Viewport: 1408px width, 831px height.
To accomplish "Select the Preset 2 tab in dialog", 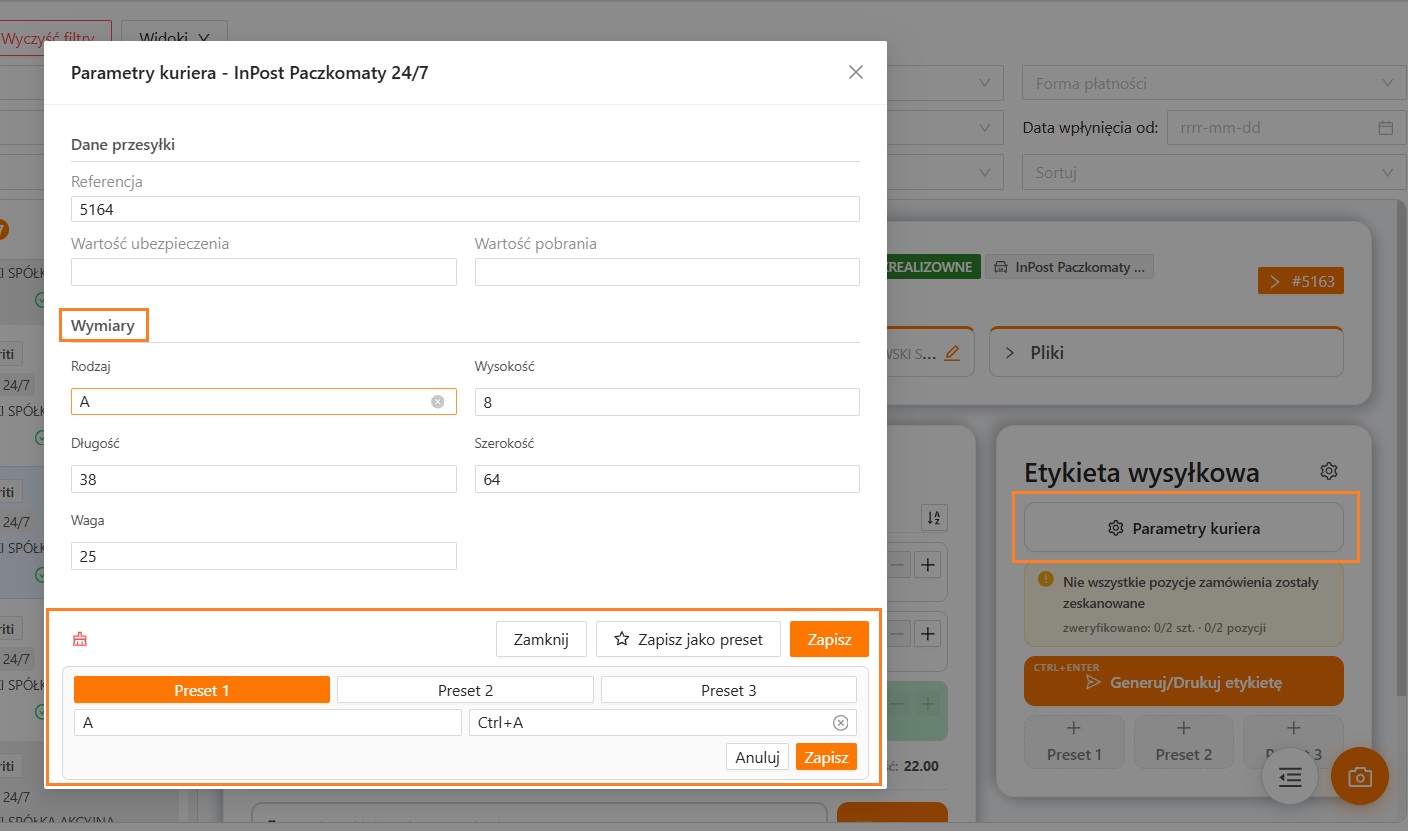I will coord(465,690).
